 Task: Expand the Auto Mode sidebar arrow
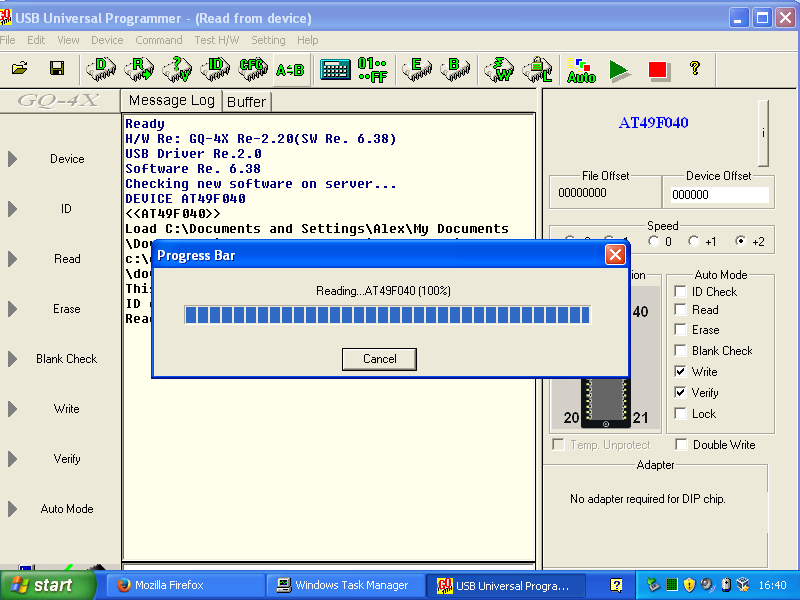point(13,509)
